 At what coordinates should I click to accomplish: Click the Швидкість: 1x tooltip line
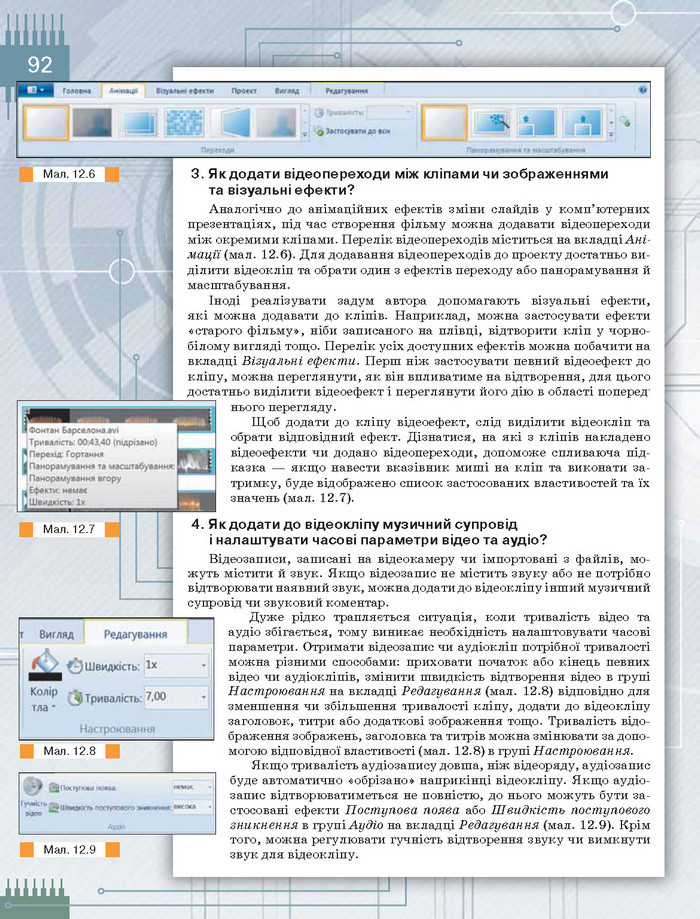click(57, 502)
